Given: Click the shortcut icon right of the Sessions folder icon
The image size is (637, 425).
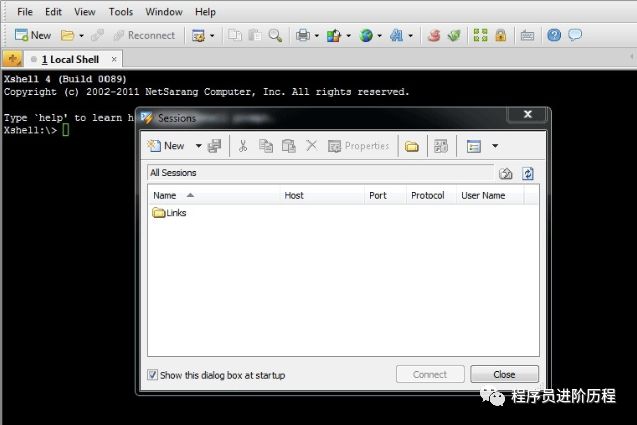Looking at the screenshot, I should [x=441, y=146].
